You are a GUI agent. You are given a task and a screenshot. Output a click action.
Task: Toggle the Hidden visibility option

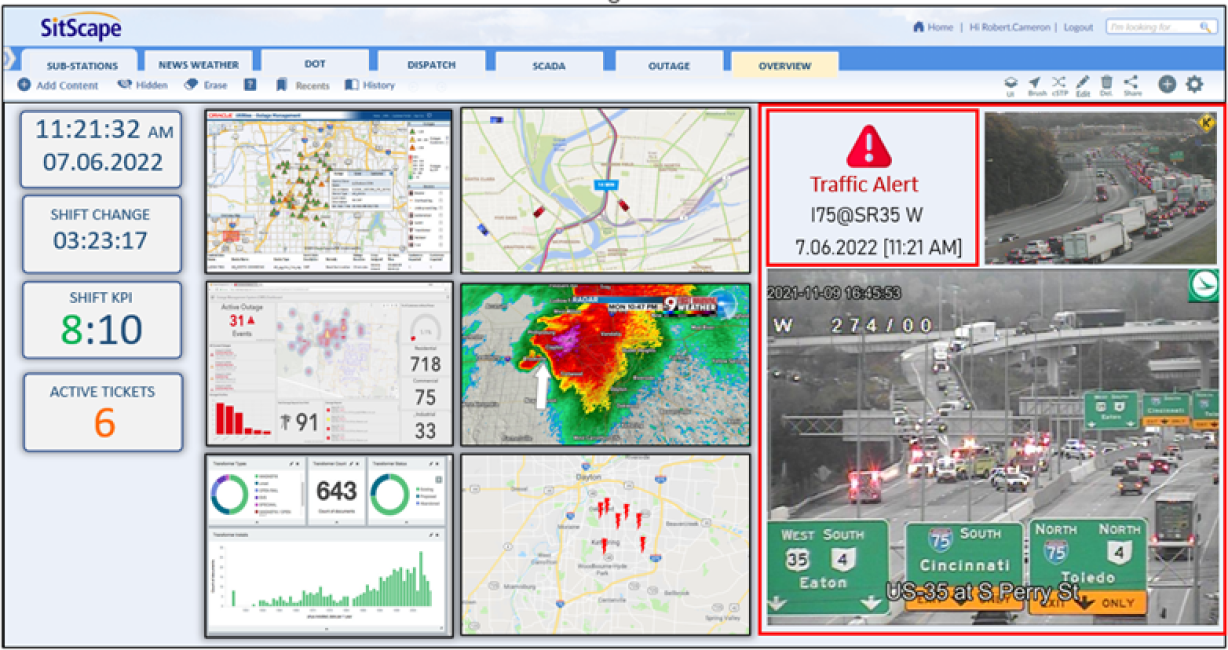[x=142, y=86]
